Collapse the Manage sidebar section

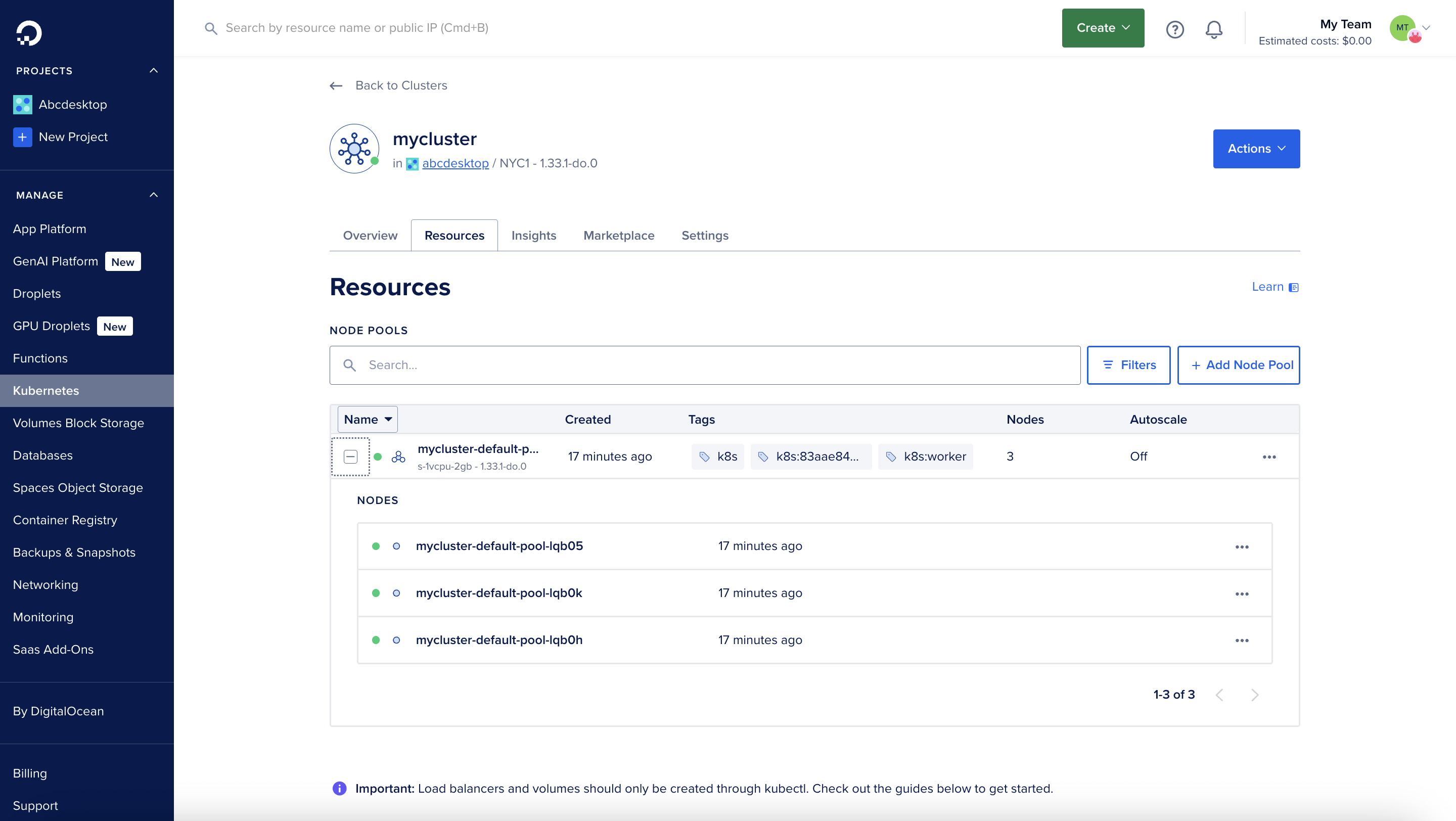[x=154, y=195]
